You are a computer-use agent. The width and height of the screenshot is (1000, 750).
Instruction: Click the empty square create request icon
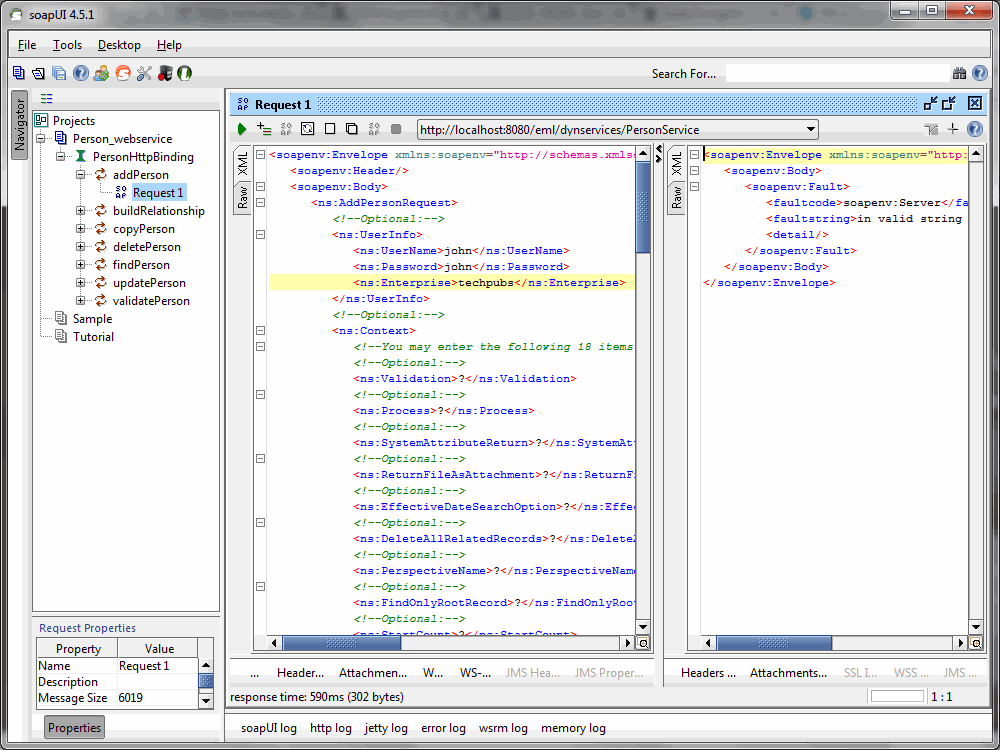330,129
